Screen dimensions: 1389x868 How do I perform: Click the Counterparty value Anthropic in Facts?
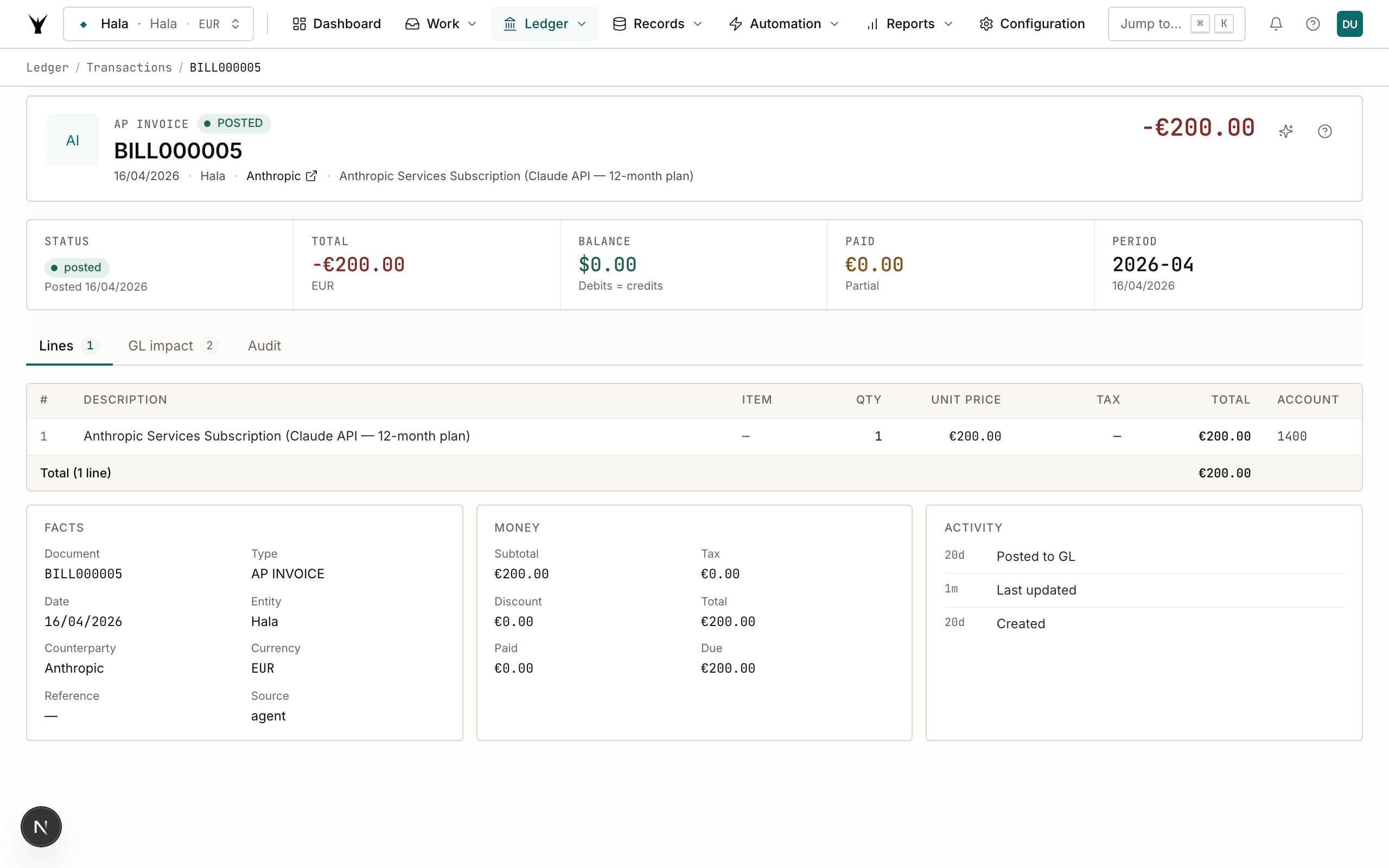pyautogui.click(x=74, y=668)
